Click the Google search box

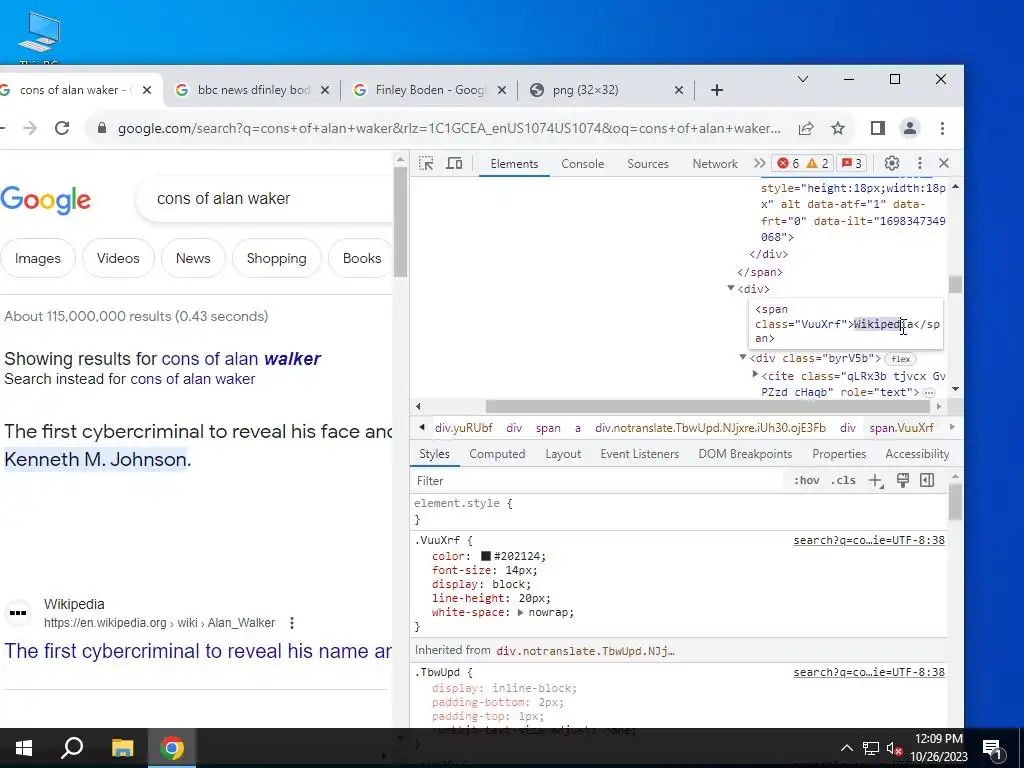(x=264, y=199)
